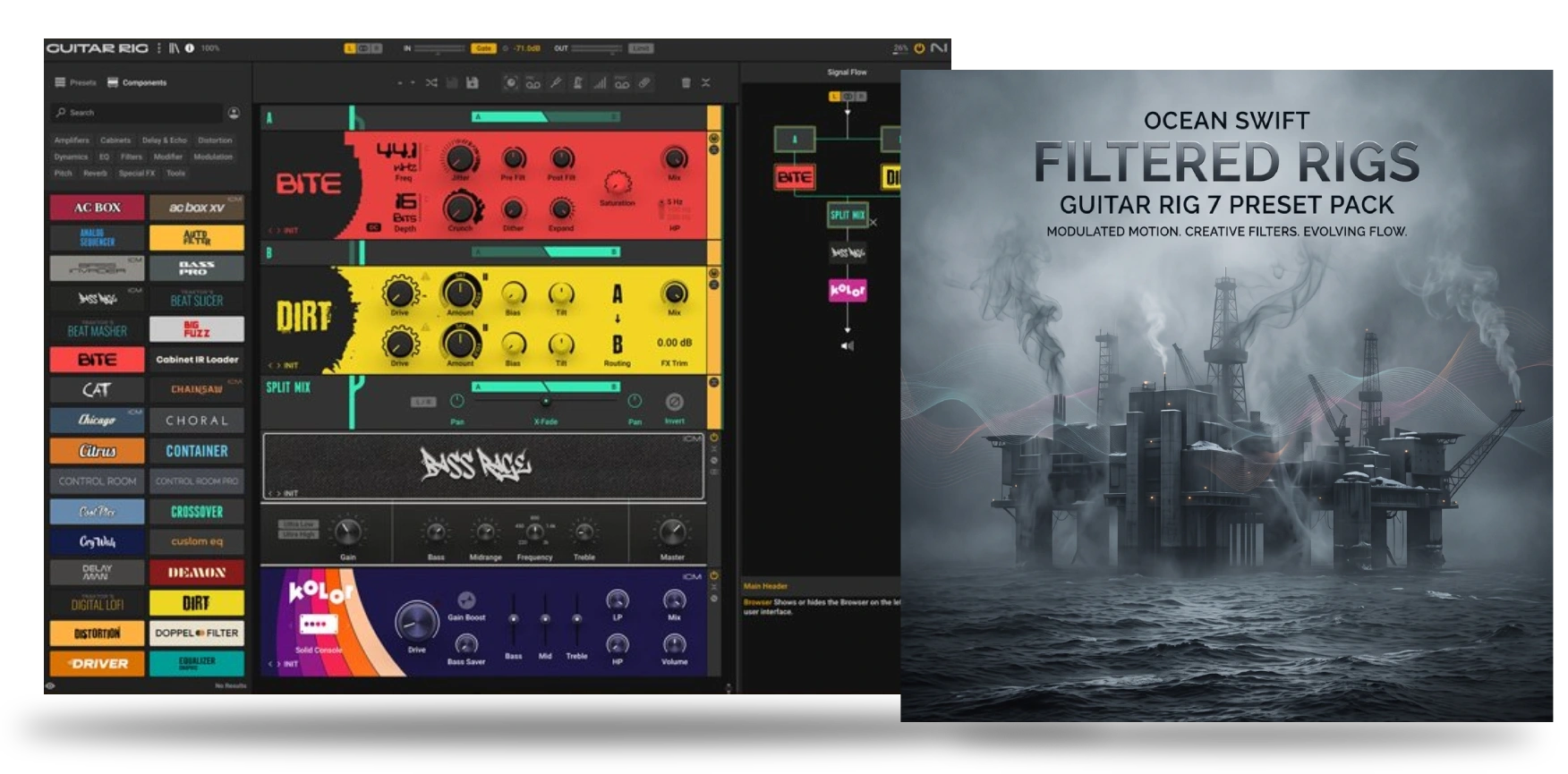Collapse all rack components icon

click(x=706, y=82)
